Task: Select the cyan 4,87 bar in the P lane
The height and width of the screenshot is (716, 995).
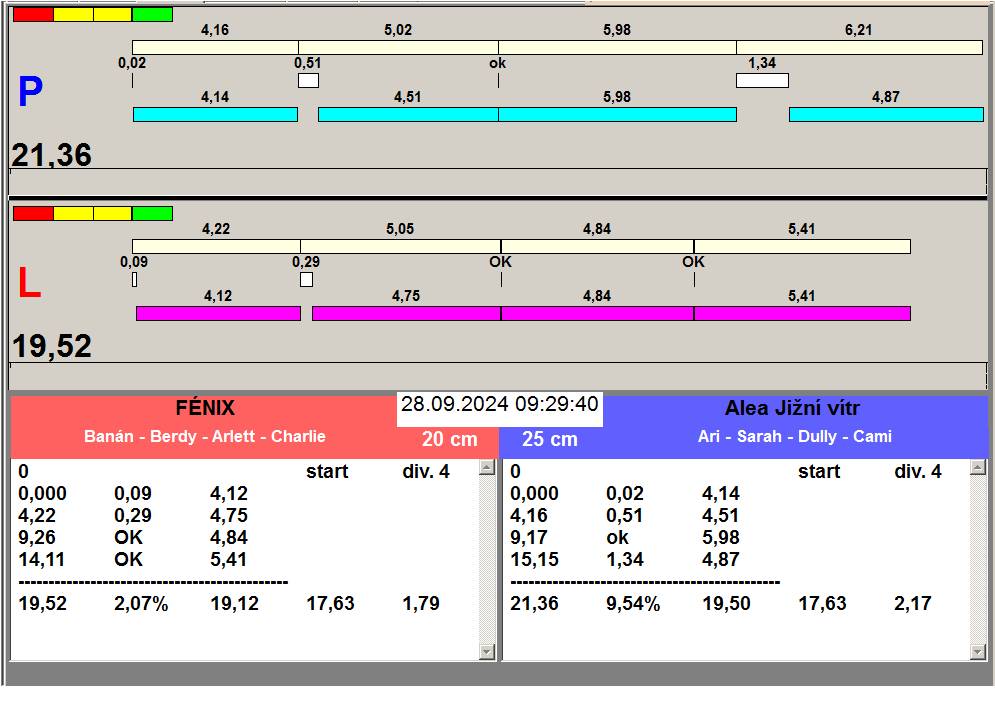Action: [x=886, y=115]
